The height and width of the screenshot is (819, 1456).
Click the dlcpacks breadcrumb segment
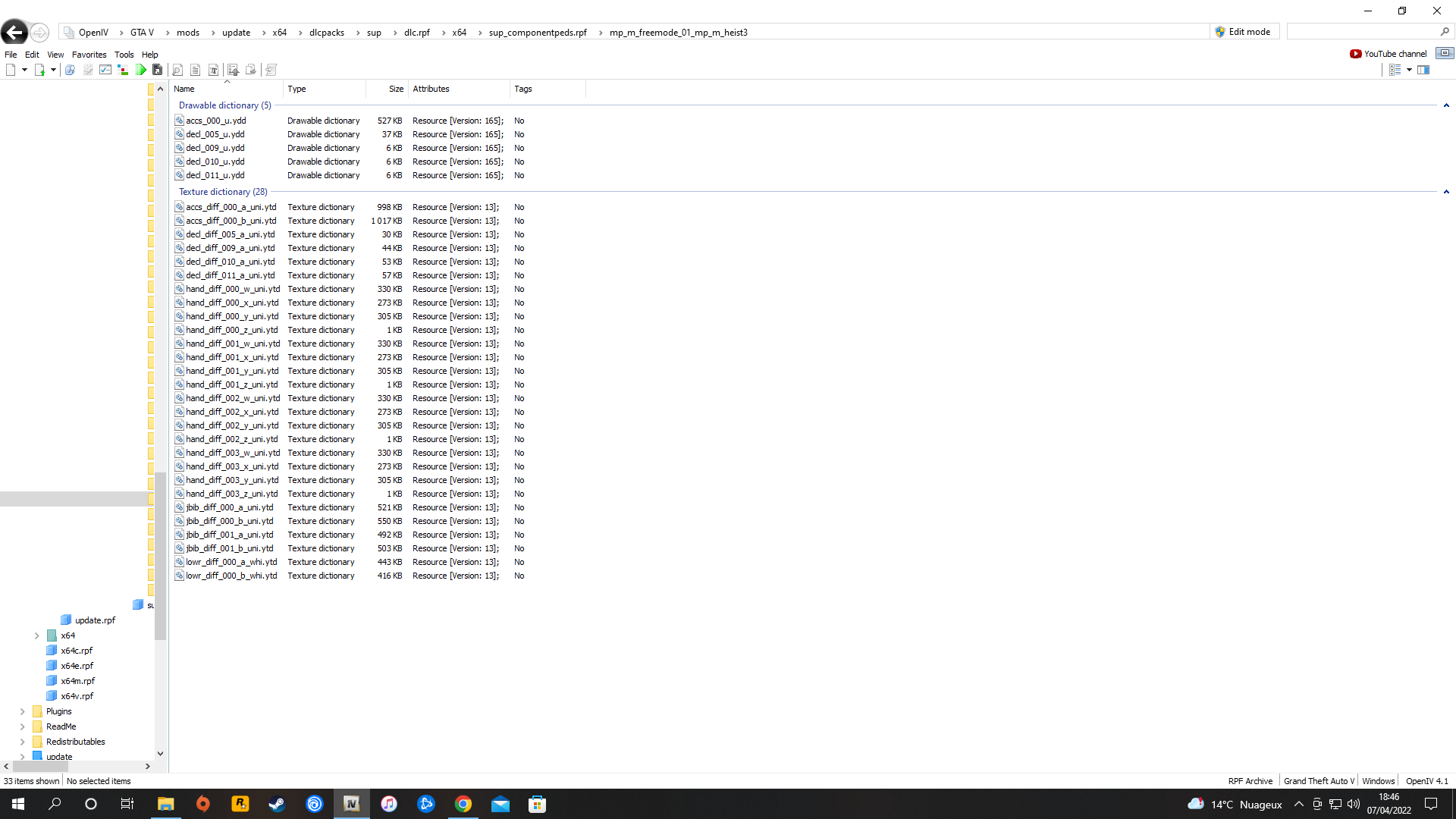(x=326, y=33)
